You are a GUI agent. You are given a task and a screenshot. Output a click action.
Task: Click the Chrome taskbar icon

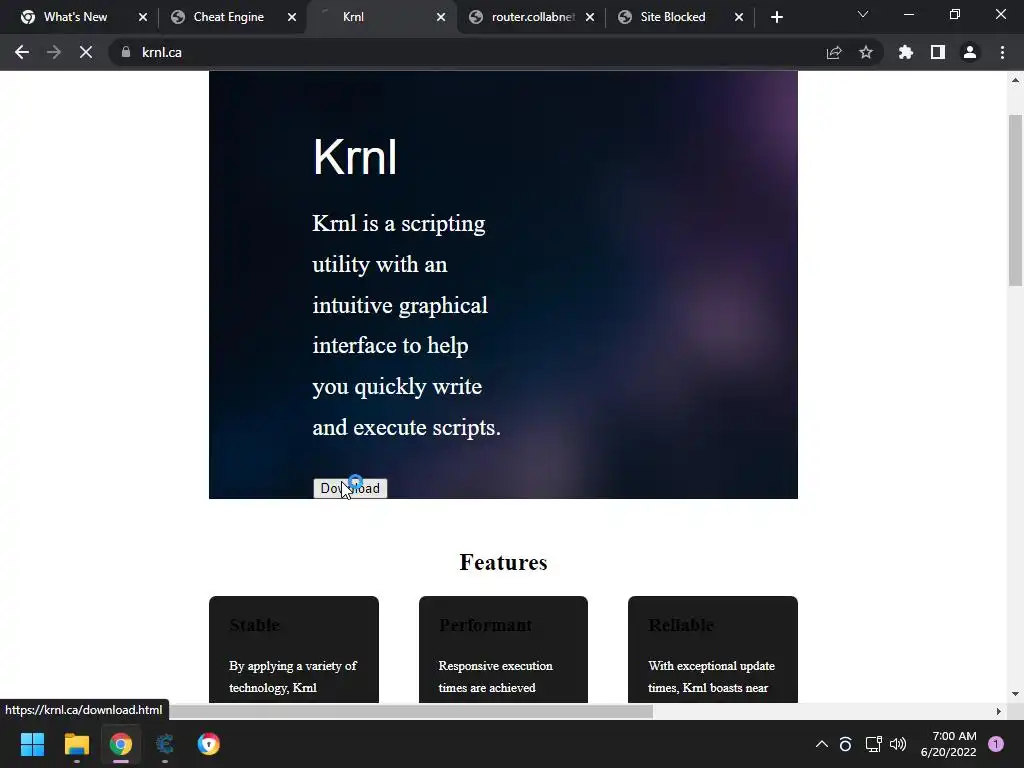click(121, 744)
